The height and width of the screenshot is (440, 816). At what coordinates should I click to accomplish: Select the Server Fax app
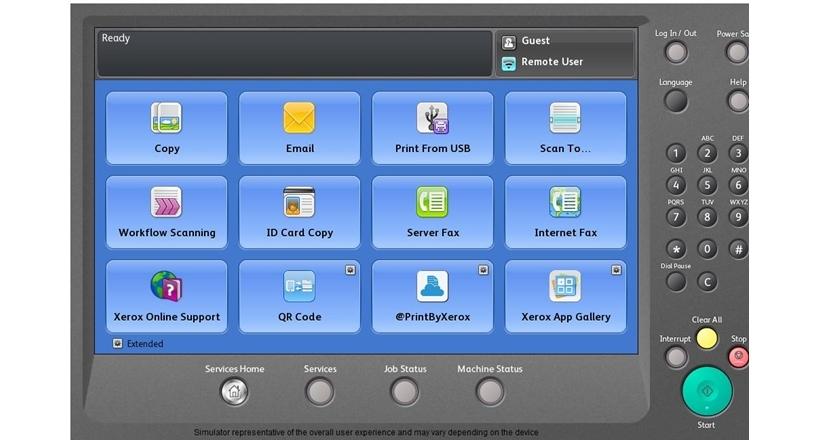point(432,212)
